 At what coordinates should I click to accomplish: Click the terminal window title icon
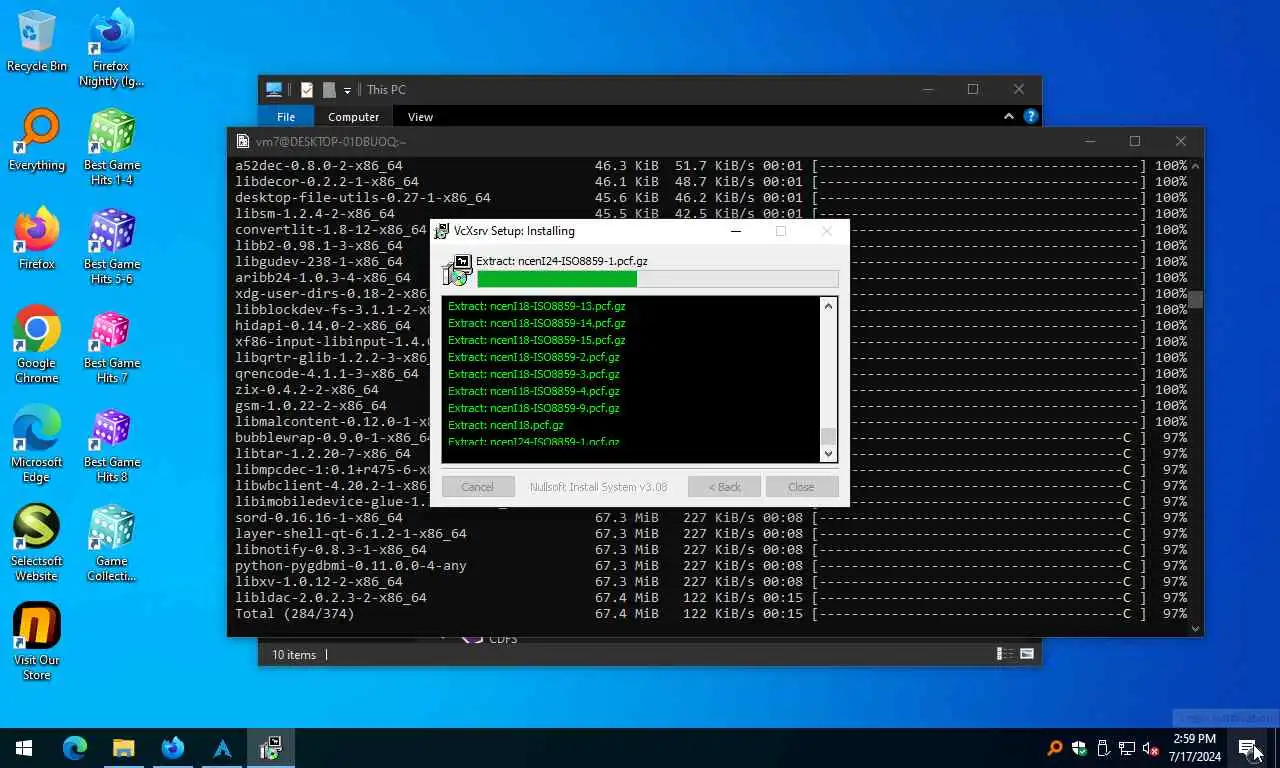point(243,141)
